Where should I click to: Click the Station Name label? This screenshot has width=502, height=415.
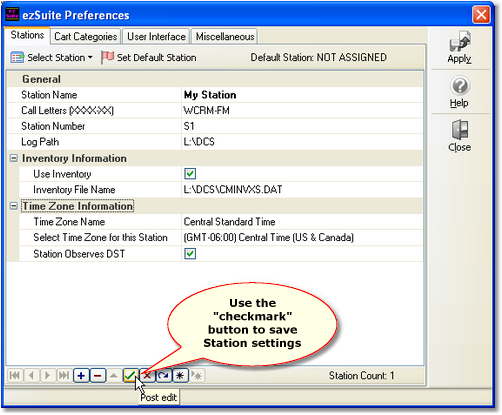point(49,95)
